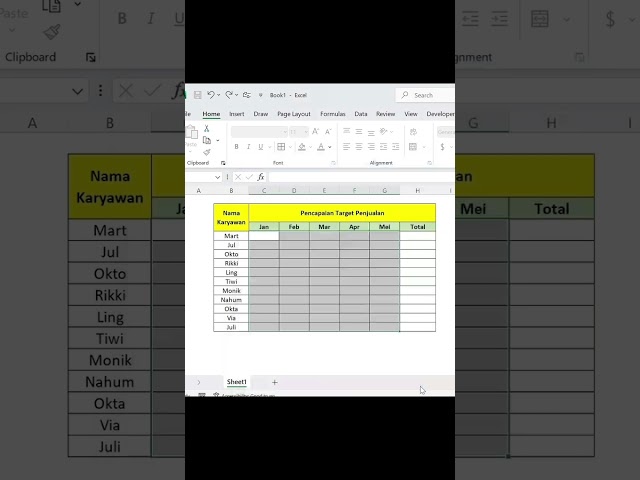Apply the yellow Fill Color bucket button
The height and width of the screenshot is (480, 640).
pyautogui.click(x=302, y=147)
